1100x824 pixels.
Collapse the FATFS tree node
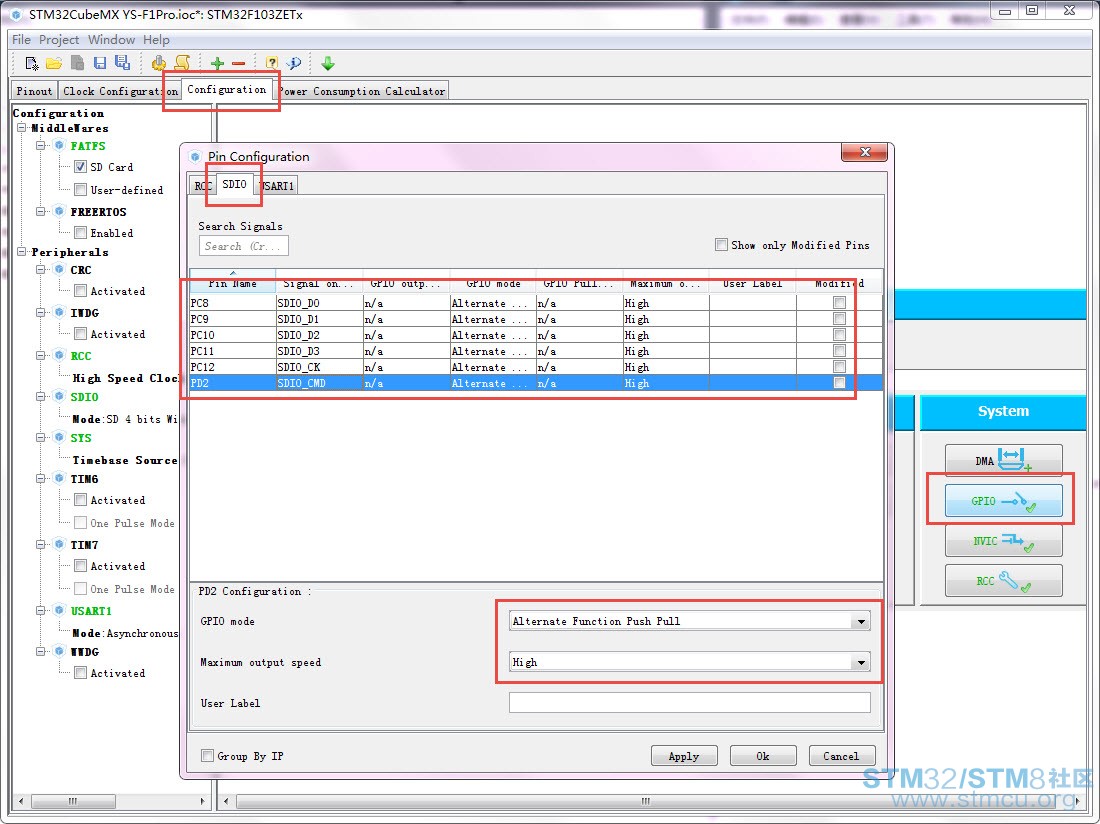point(41,145)
